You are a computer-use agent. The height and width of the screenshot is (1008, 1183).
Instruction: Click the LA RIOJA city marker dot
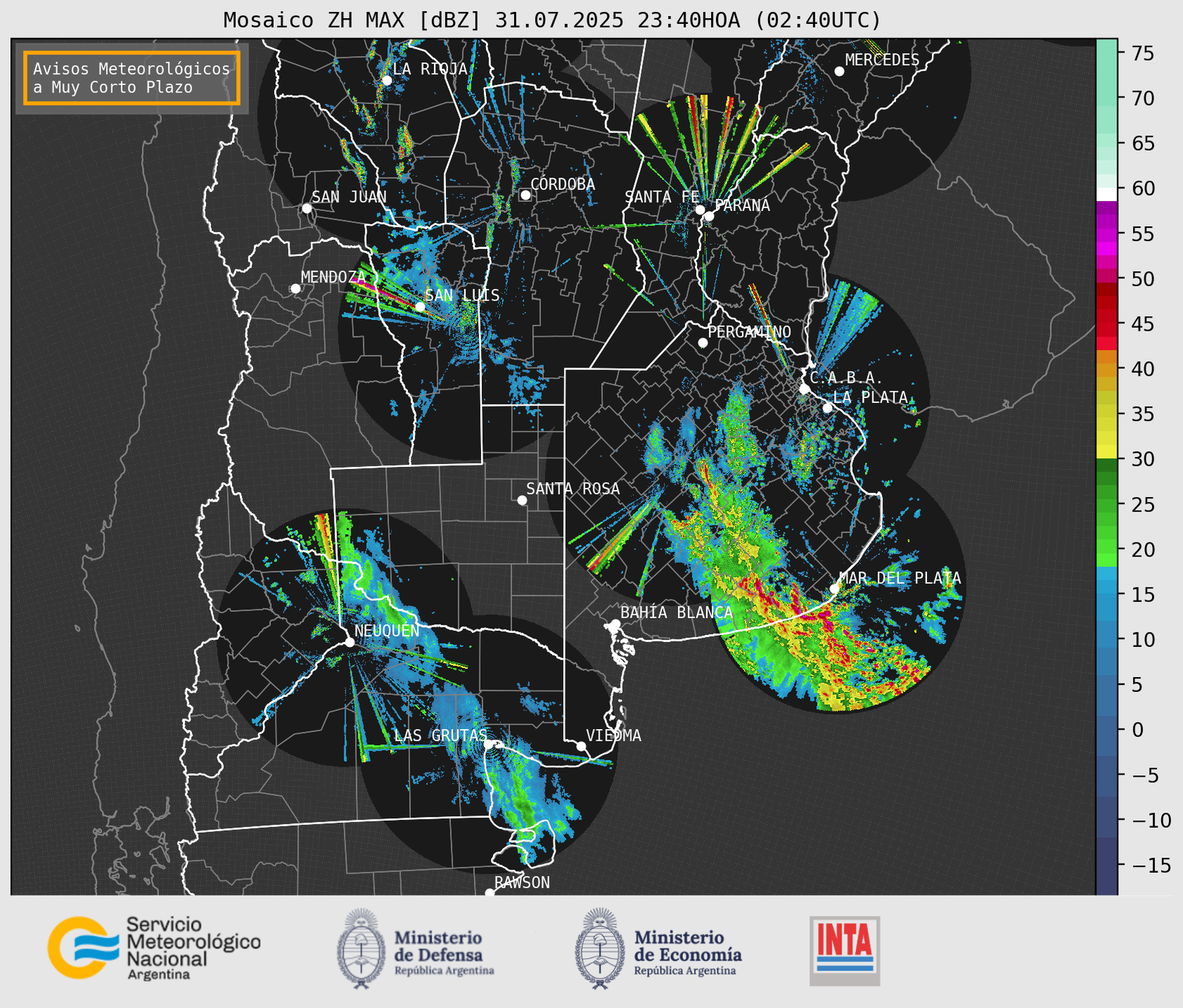tap(387, 81)
